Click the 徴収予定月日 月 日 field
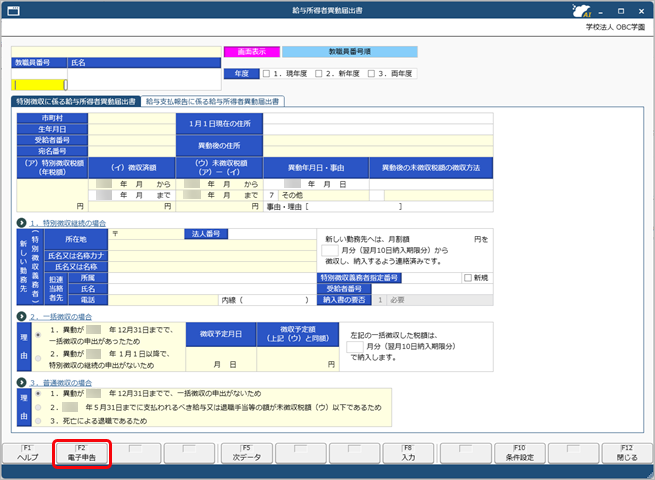This screenshot has width=655, height=480. pyautogui.click(x=221, y=359)
